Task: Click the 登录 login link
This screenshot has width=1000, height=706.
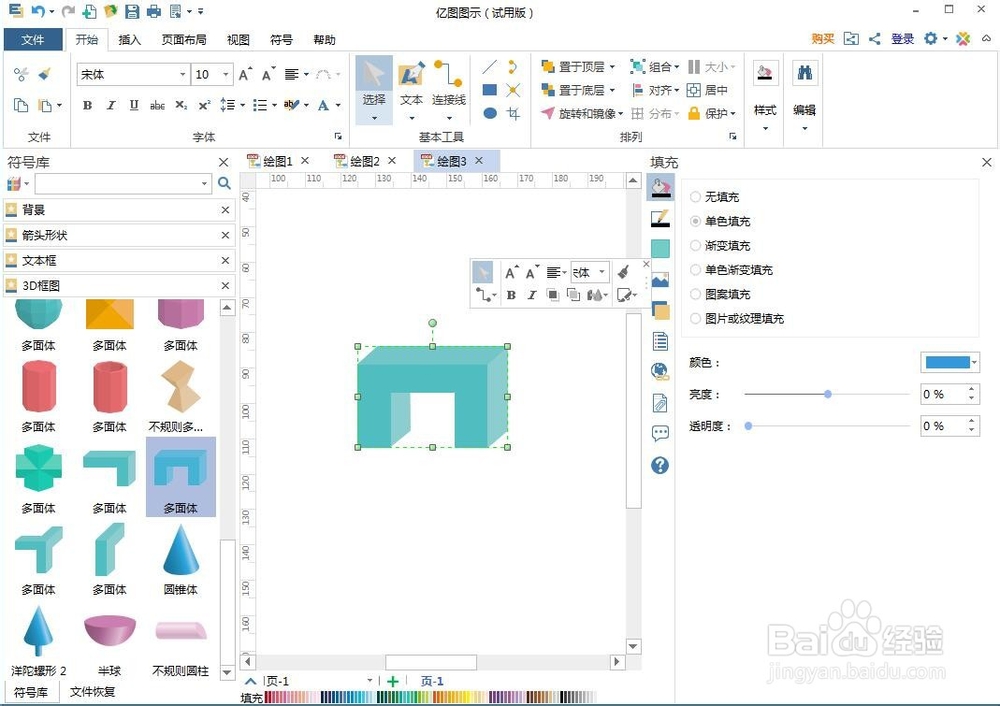Action: 902,39
